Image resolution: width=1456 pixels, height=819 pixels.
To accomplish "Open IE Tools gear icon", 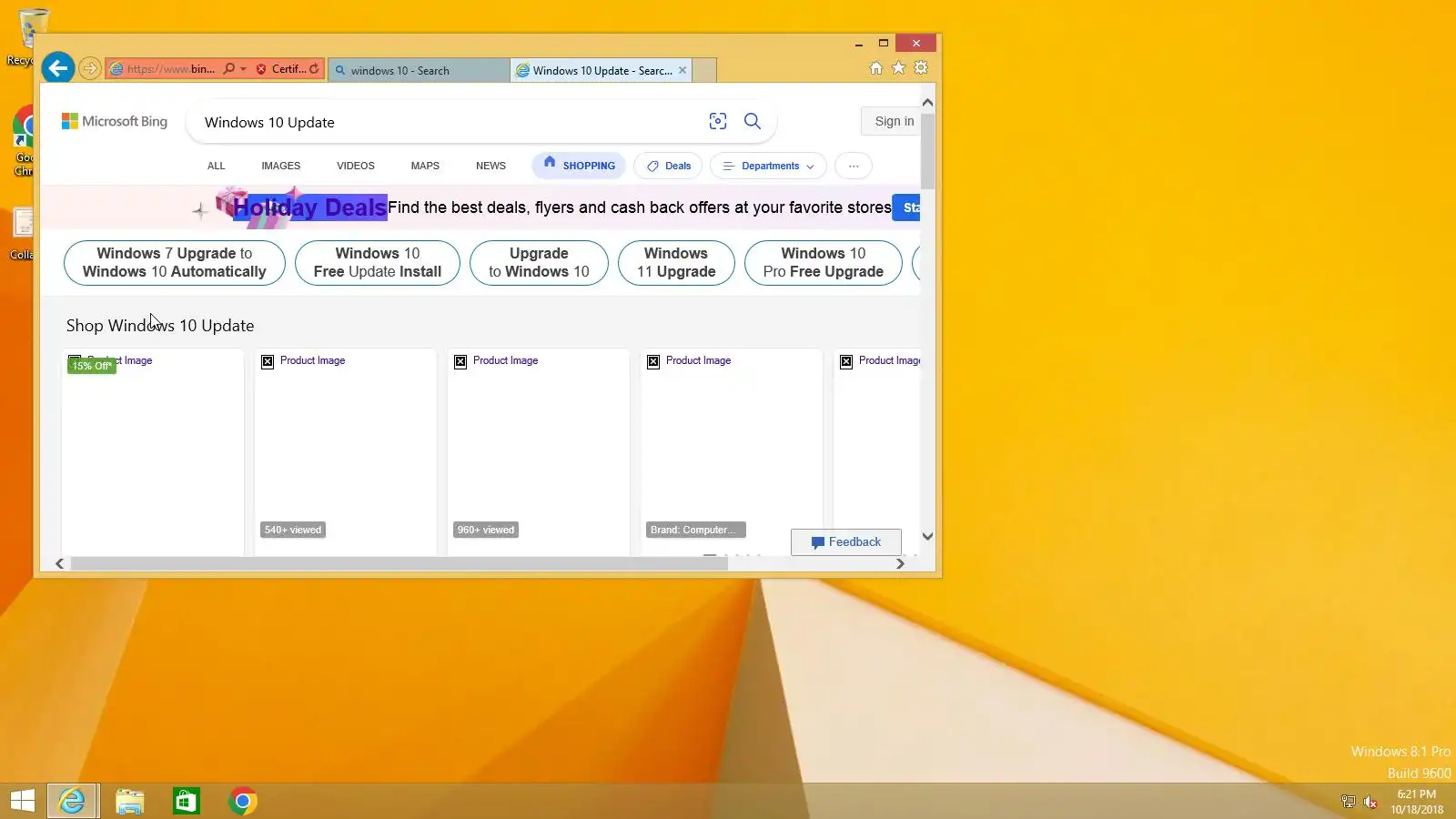I will click(x=921, y=68).
